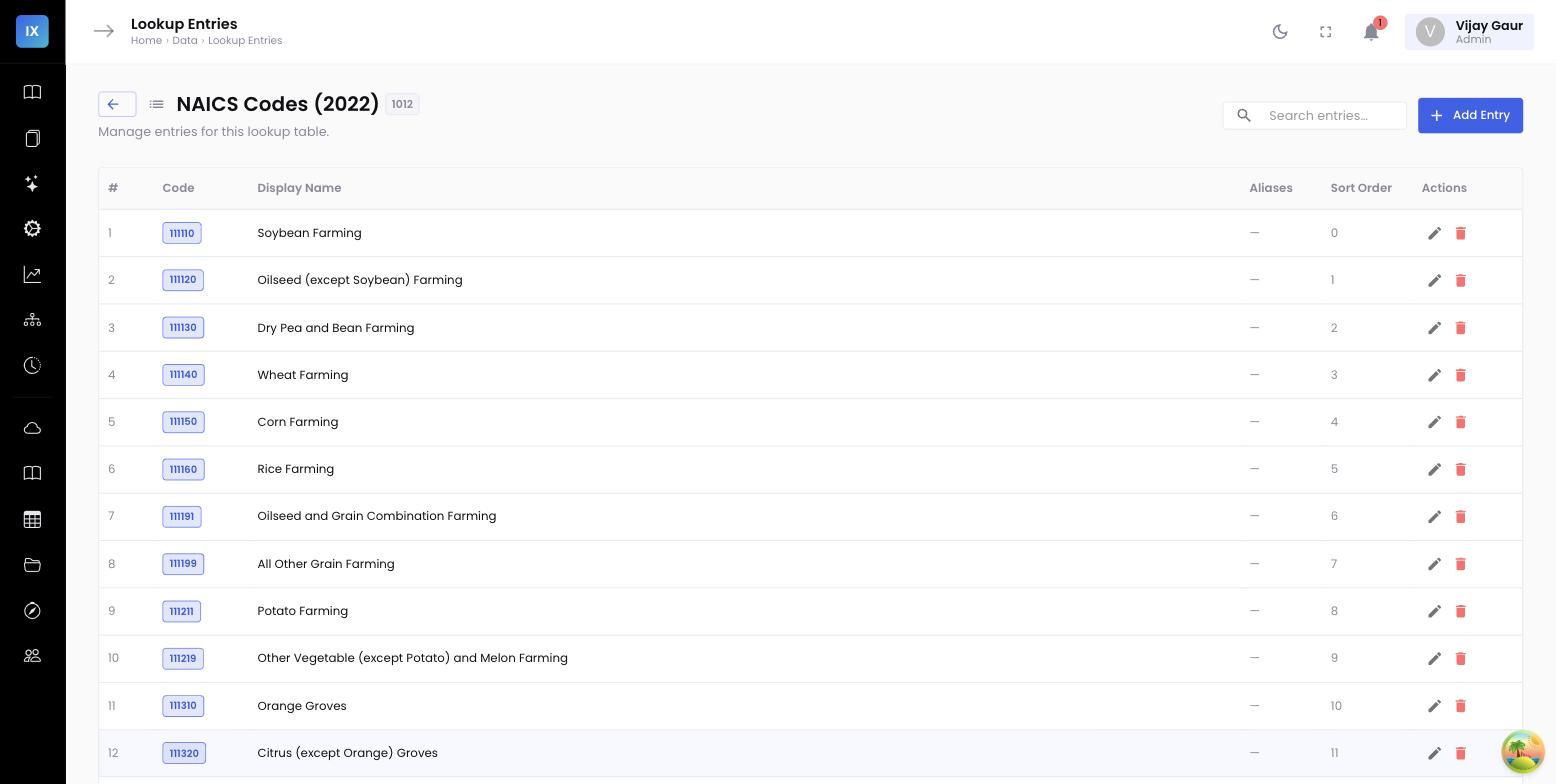Open the copy documents sidebar icon
The width and height of the screenshot is (1556, 784).
(x=32, y=138)
